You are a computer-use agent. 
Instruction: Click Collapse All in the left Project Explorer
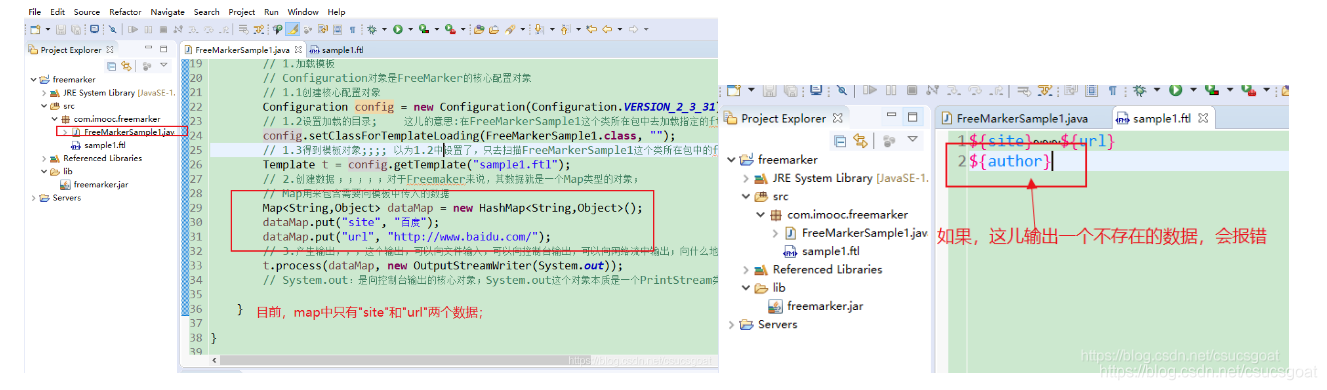[x=111, y=65]
